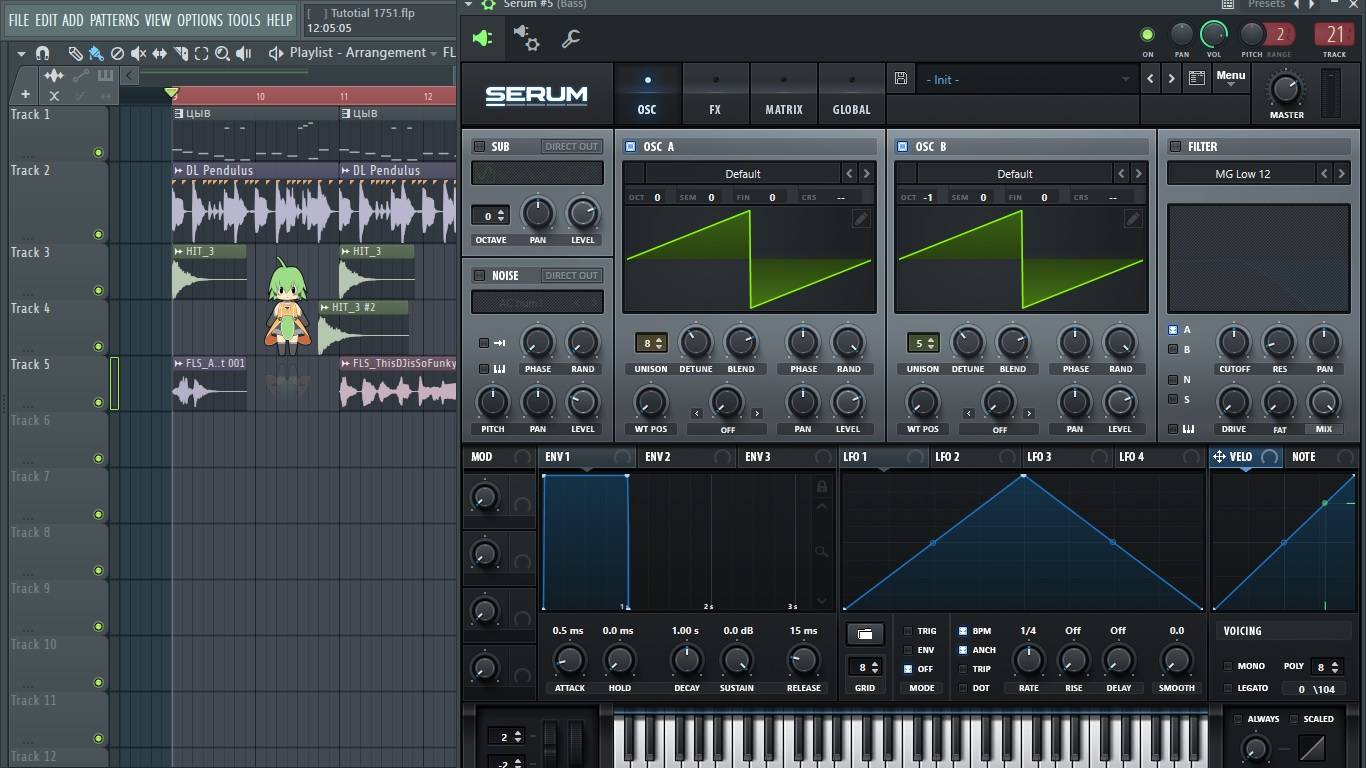
Task: Click the DIRECT OUT button for NOISE
Action: click(x=571, y=275)
